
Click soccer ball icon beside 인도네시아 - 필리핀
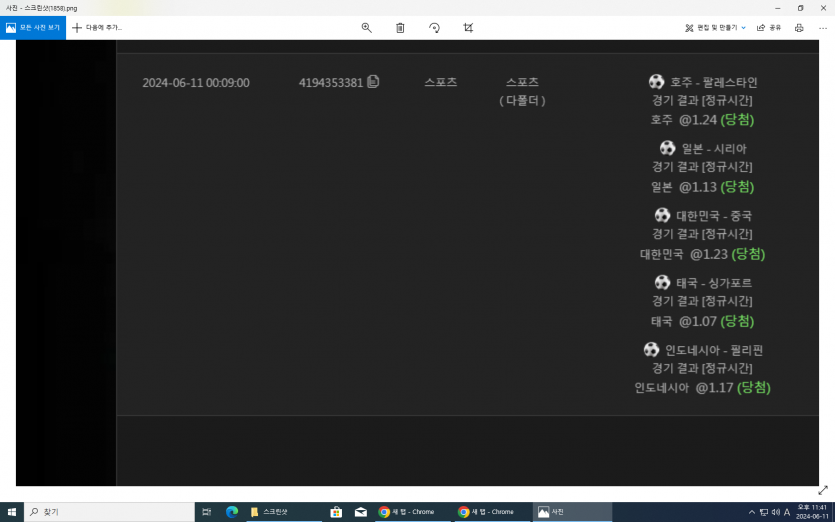click(651, 349)
